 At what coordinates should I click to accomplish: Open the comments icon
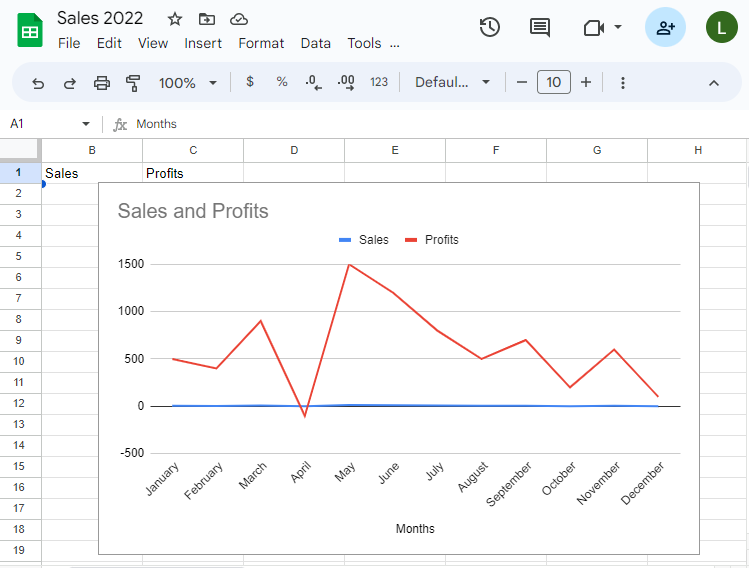pyautogui.click(x=540, y=27)
